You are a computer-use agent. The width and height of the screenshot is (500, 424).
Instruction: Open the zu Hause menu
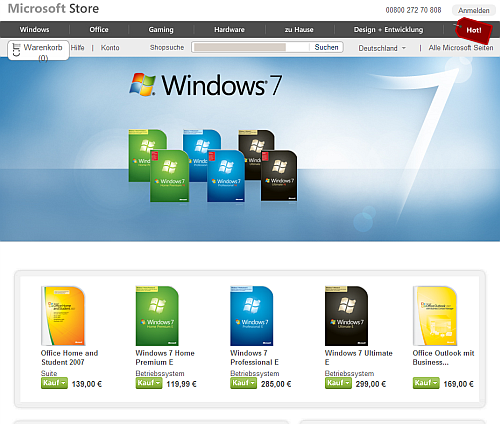tap(299, 30)
